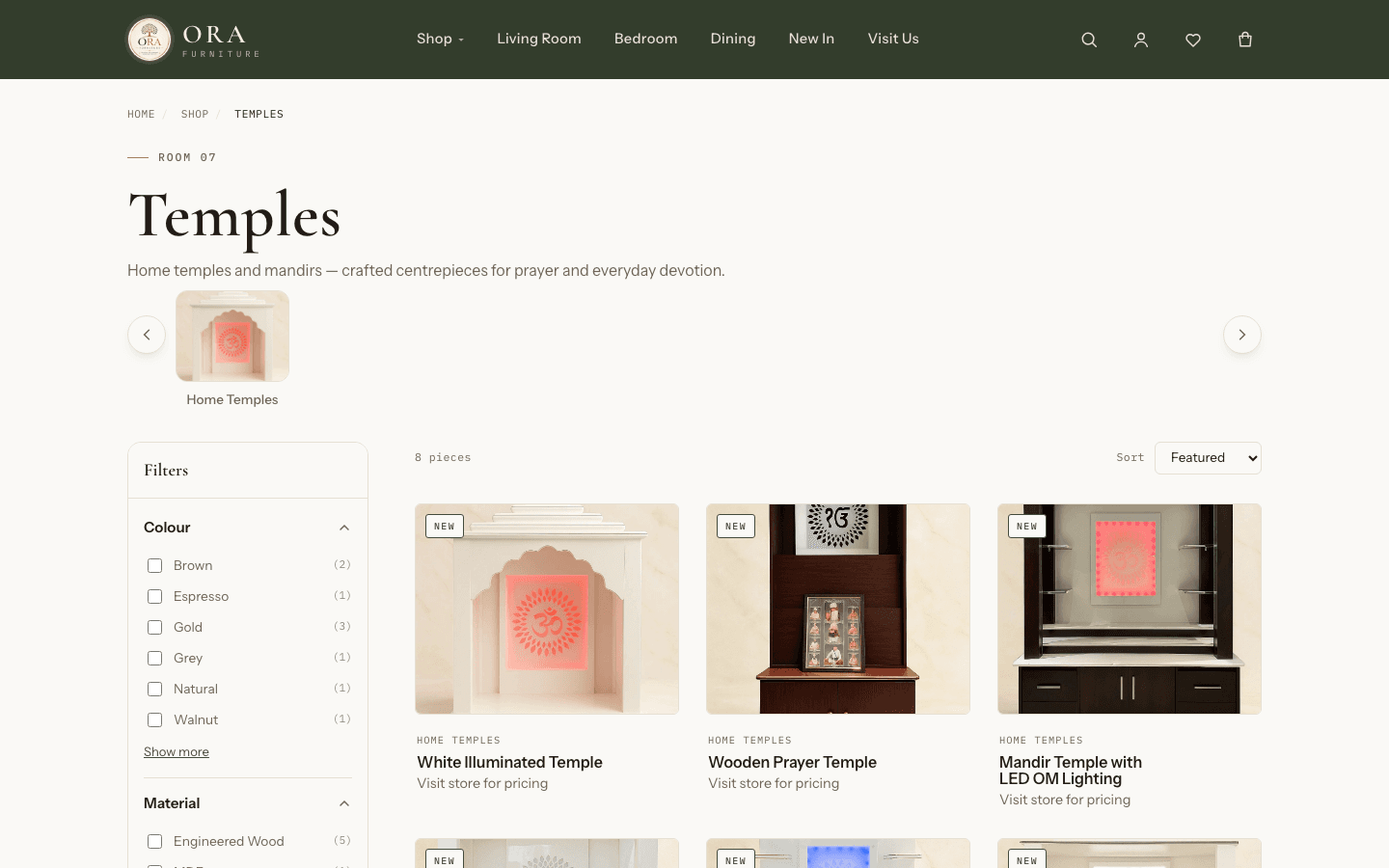Click the carousel next arrow
1389x868 pixels.
click(1242, 335)
